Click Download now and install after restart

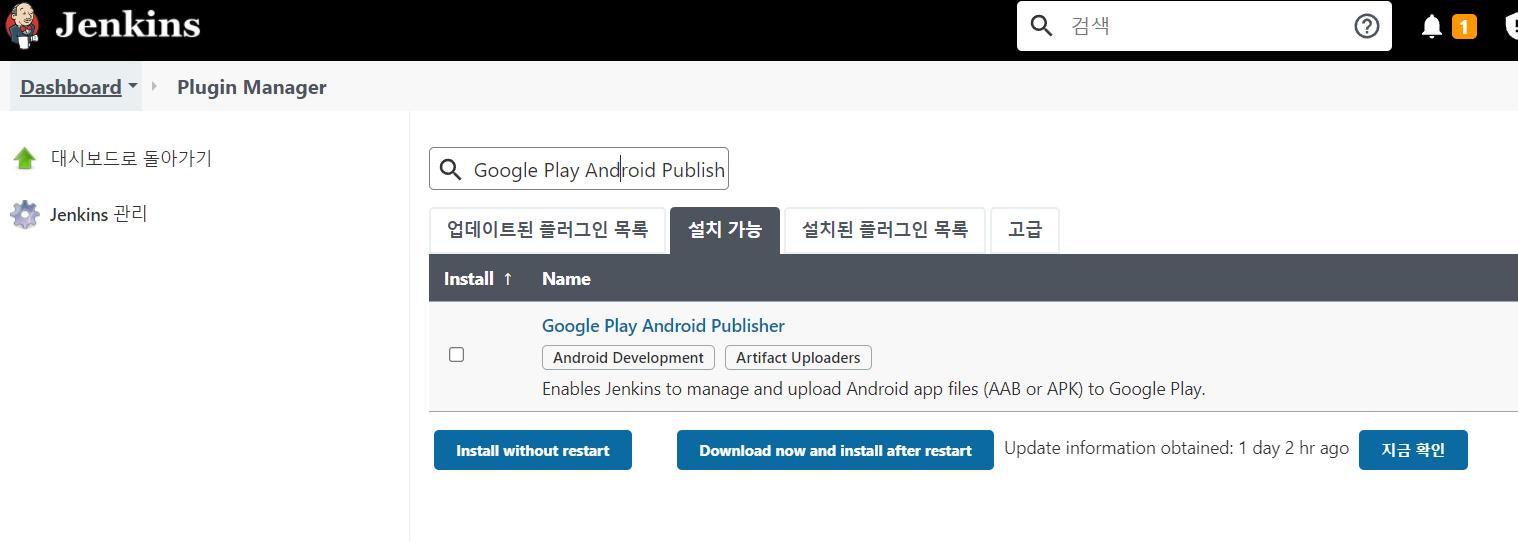835,450
